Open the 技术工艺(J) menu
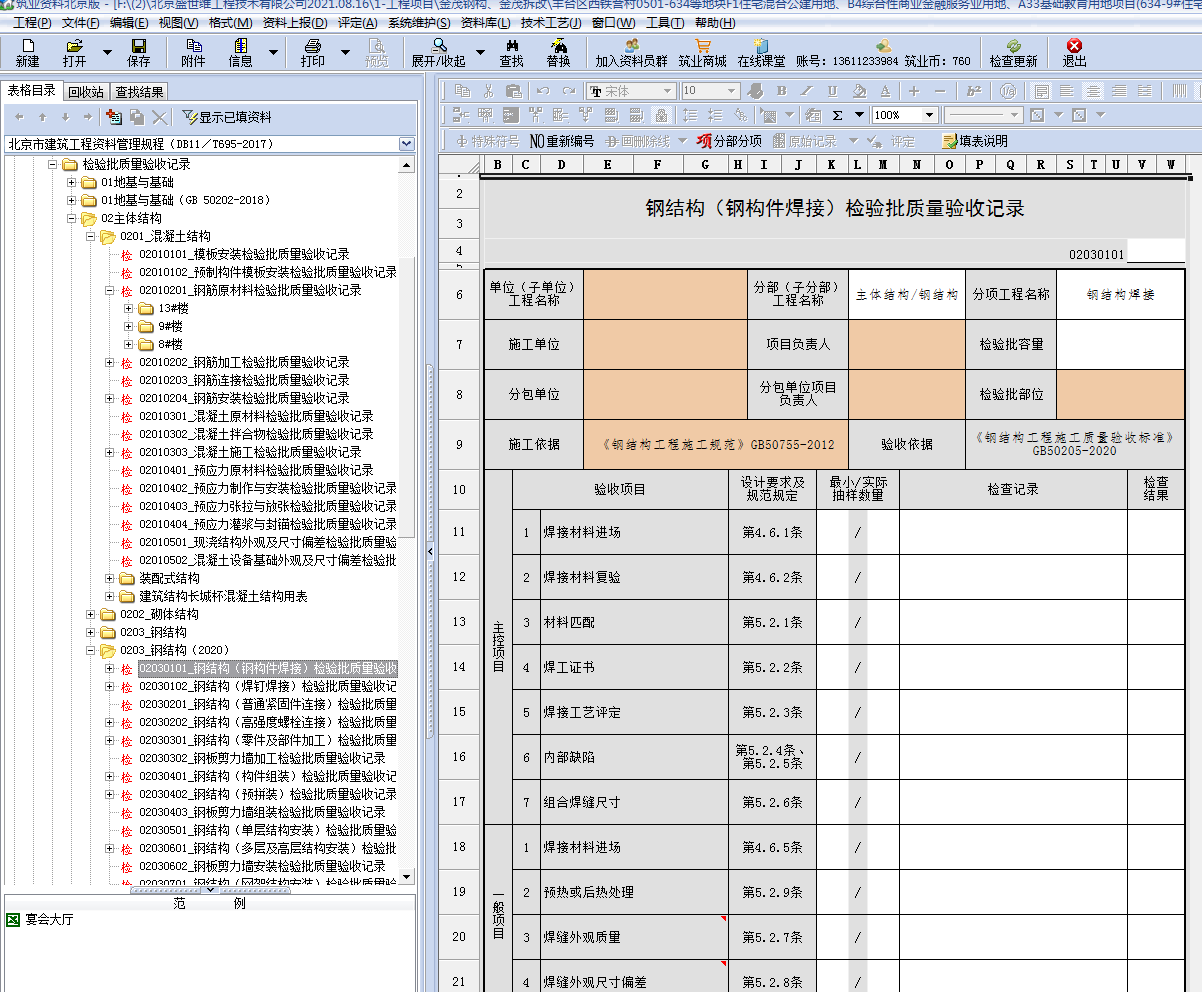 tap(551, 23)
